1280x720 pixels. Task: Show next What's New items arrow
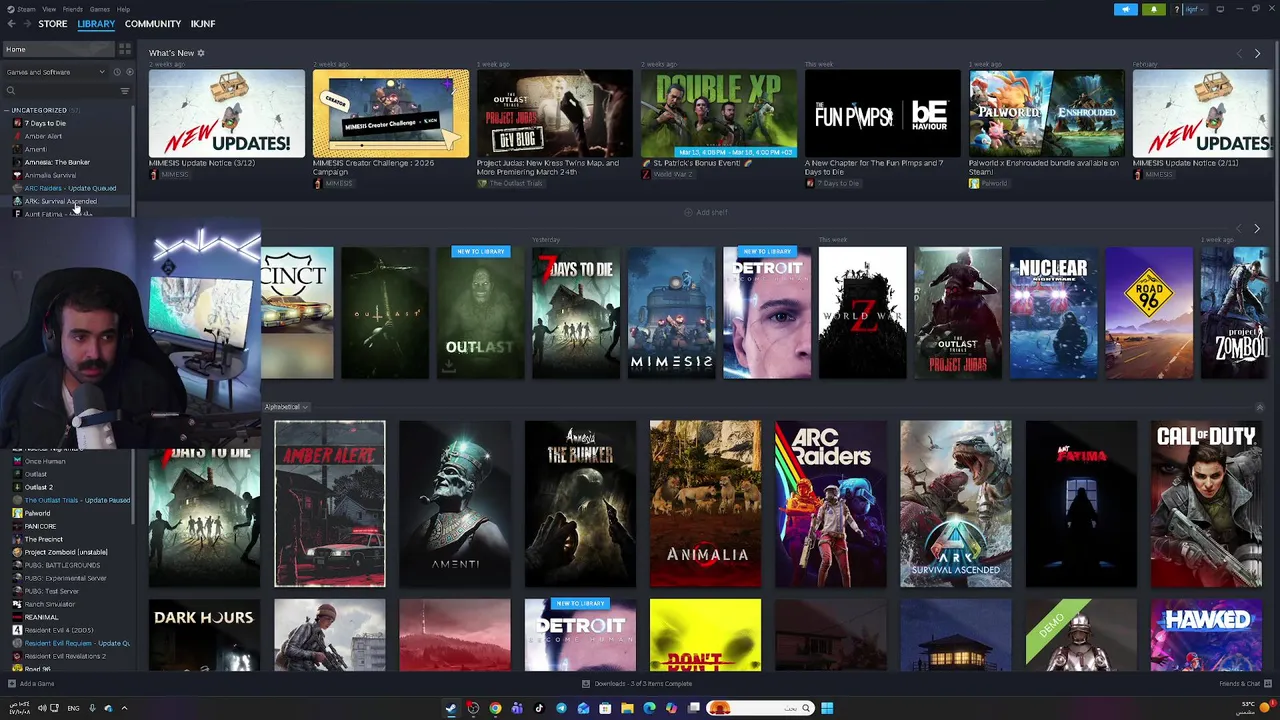tap(1257, 53)
